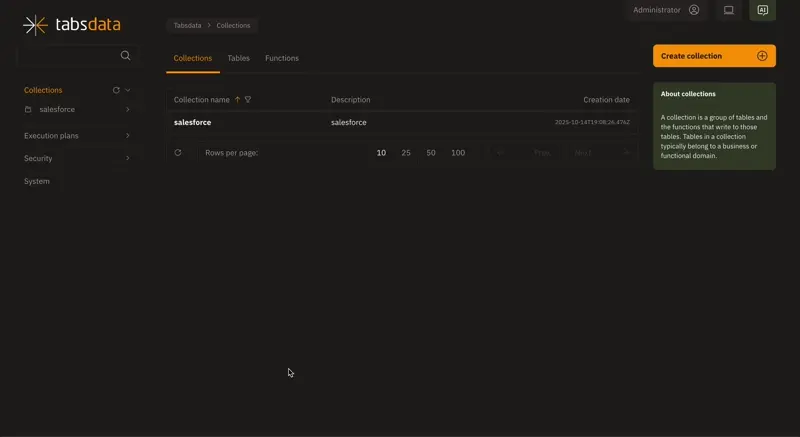800x437 pixels.
Task: Open the Collections sidebar heading
Action: point(43,90)
